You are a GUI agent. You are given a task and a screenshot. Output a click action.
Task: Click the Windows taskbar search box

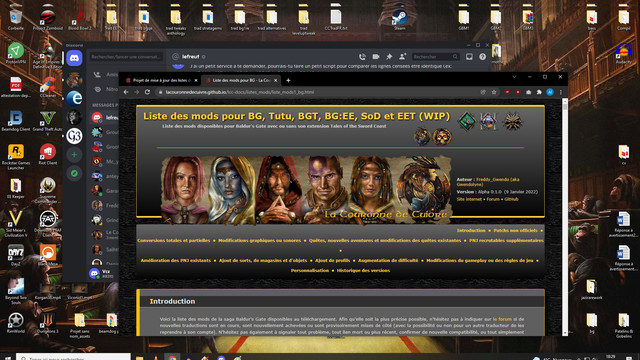tap(73, 358)
